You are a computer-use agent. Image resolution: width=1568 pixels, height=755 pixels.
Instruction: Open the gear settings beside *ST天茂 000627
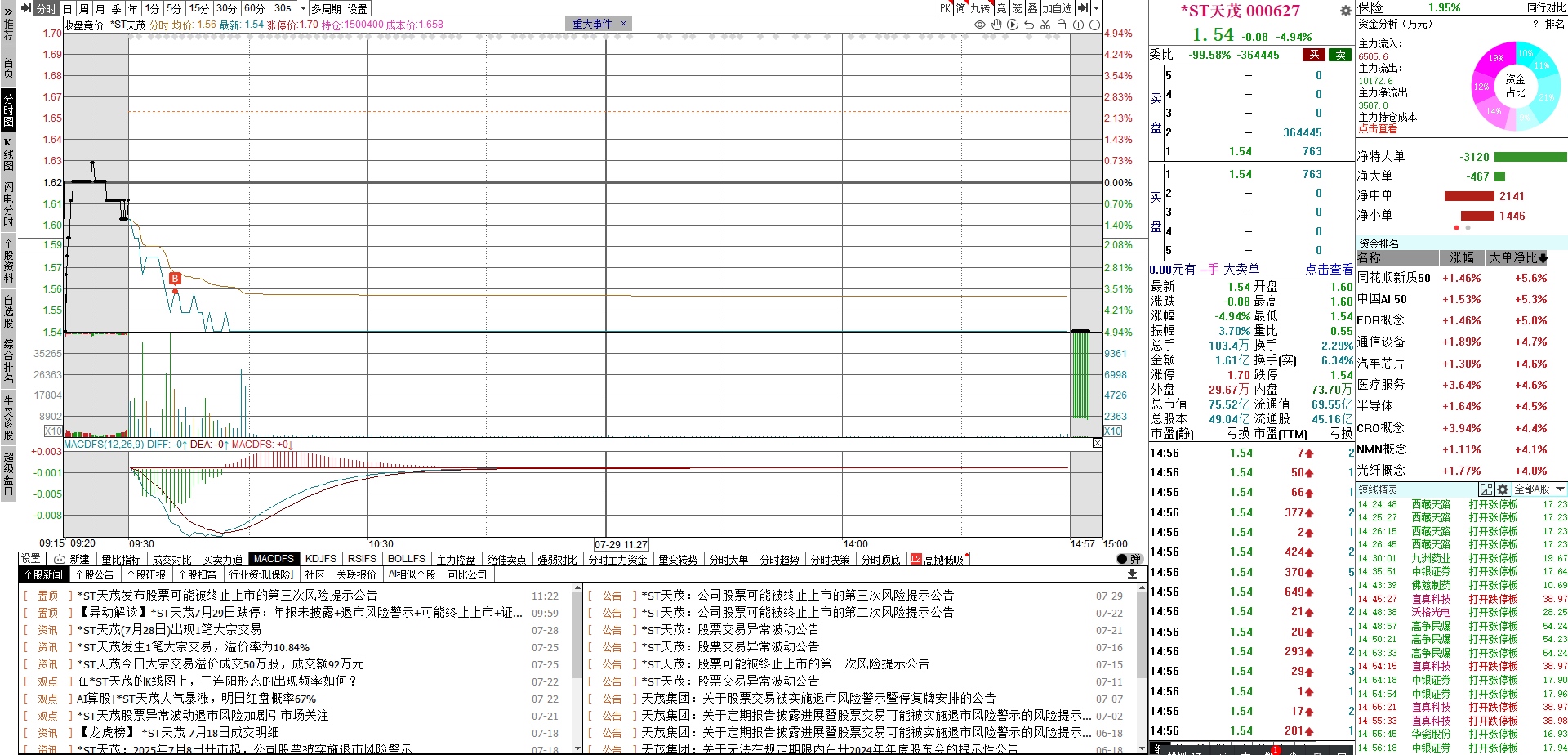1346,11
